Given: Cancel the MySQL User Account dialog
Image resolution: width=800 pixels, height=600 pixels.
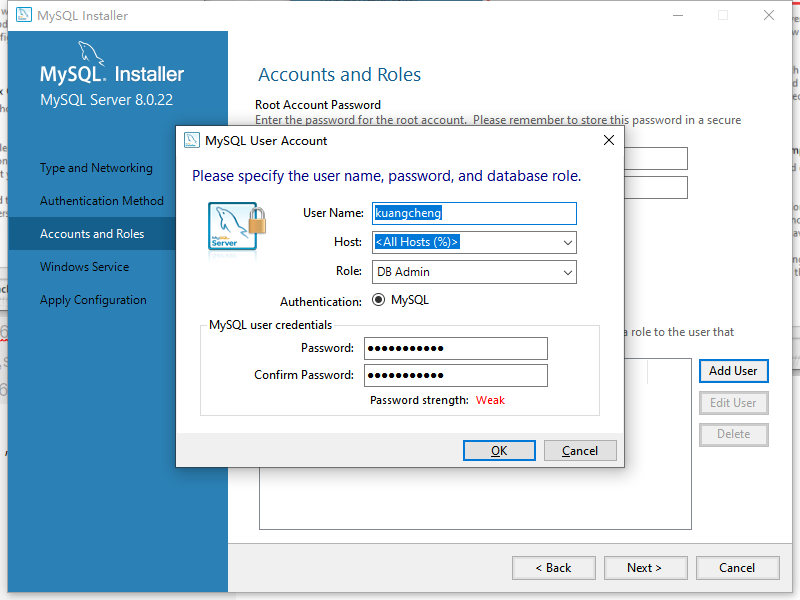Looking at the screenshot, I should (x=580, y=450).
